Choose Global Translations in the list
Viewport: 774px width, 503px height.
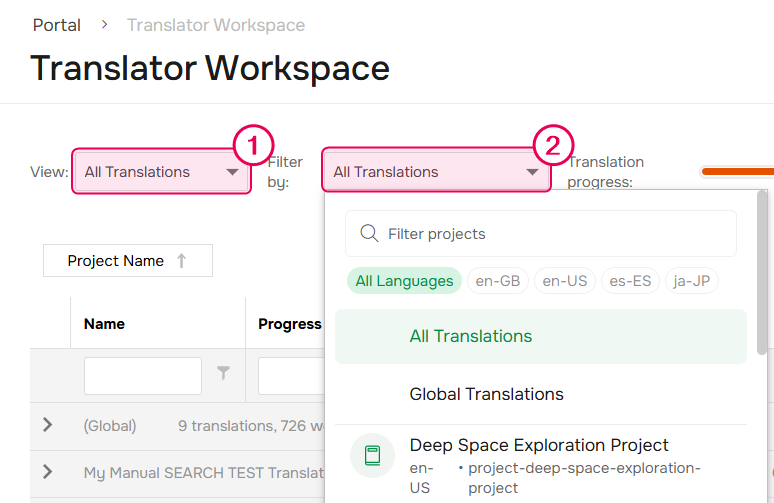pyautogui.click(x=541, y=394)
